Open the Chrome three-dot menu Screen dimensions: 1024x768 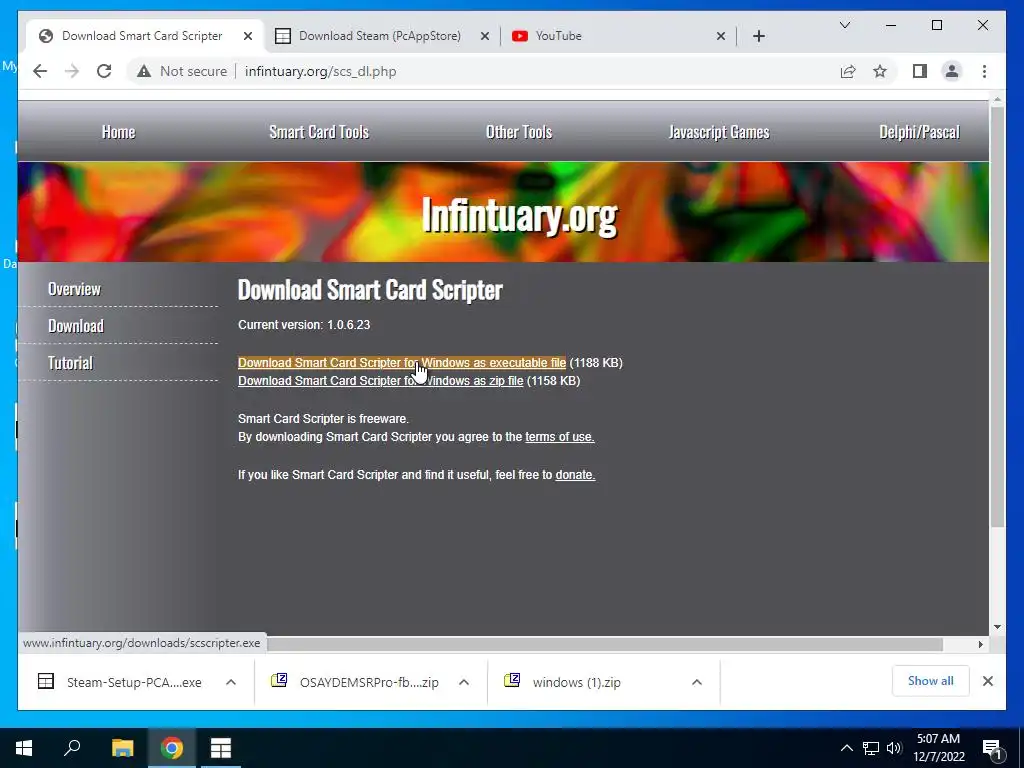[x=984, y=71]
